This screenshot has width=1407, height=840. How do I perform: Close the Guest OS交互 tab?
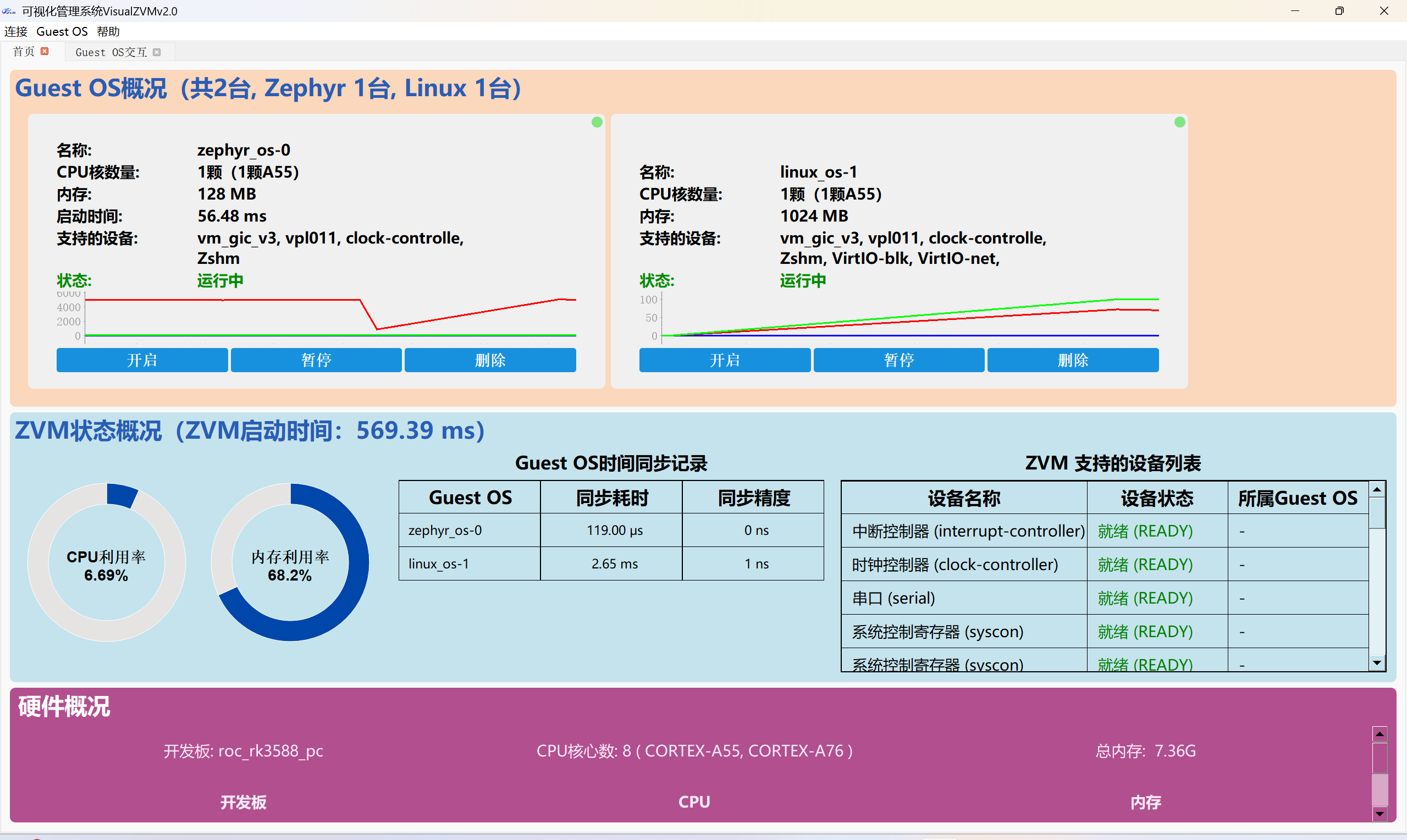157,52
